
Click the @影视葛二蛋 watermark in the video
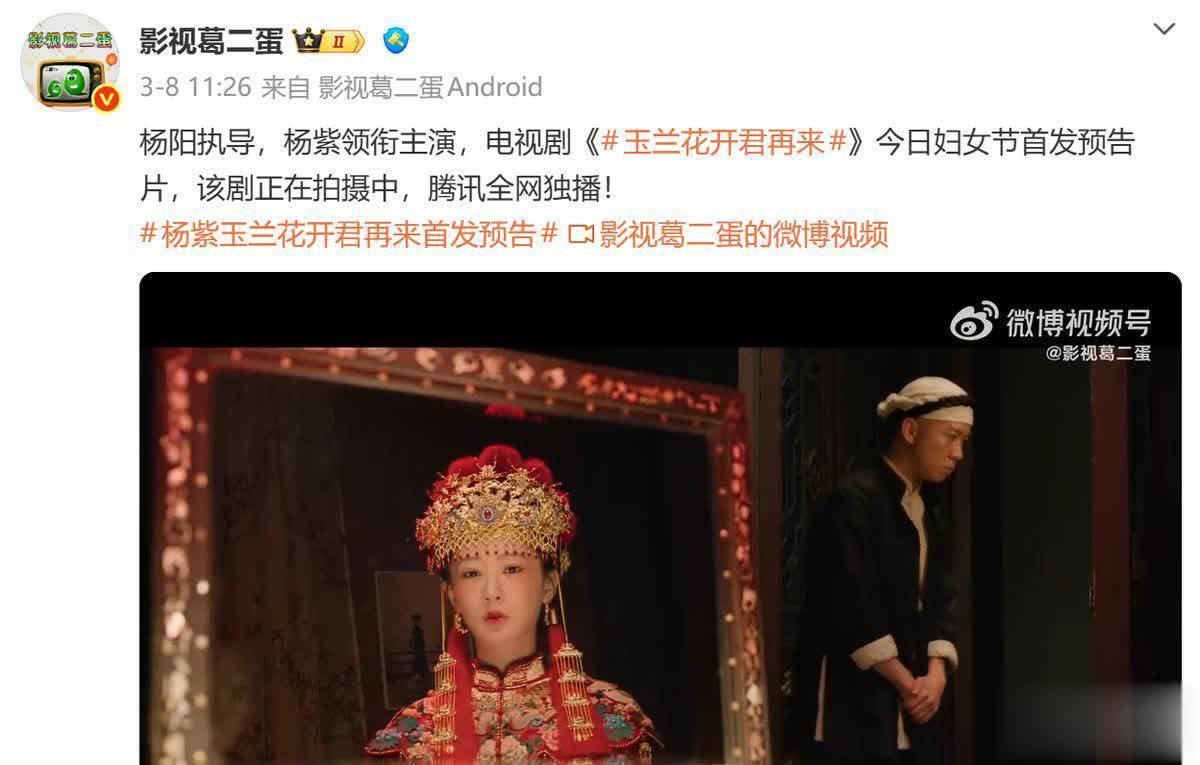(x=1098, y=353)
